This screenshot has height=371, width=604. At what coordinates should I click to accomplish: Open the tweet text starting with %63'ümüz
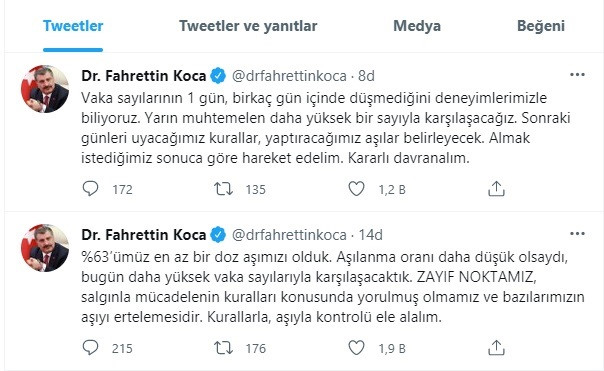333,287
